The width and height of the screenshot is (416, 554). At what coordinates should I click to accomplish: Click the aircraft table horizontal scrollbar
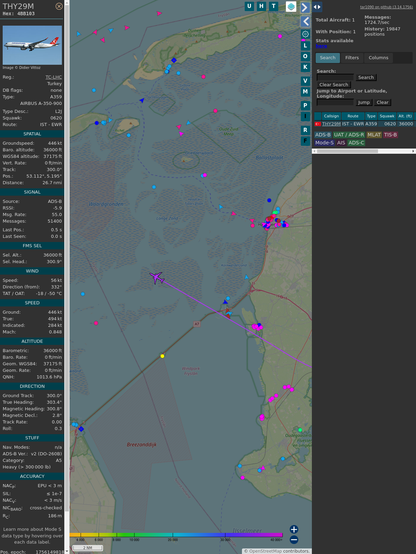click(x=364, y=151)
